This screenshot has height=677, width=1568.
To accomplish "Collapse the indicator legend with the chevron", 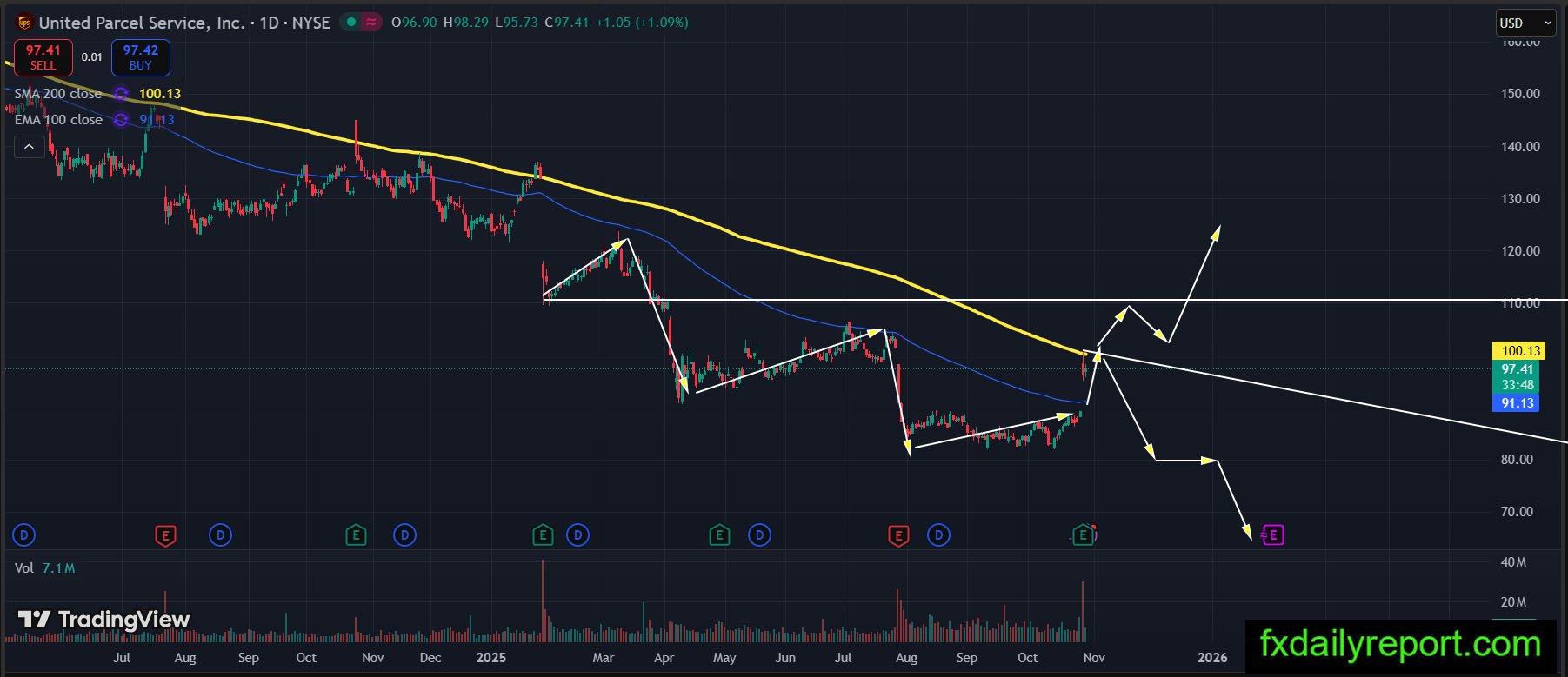I will (29, 147).
